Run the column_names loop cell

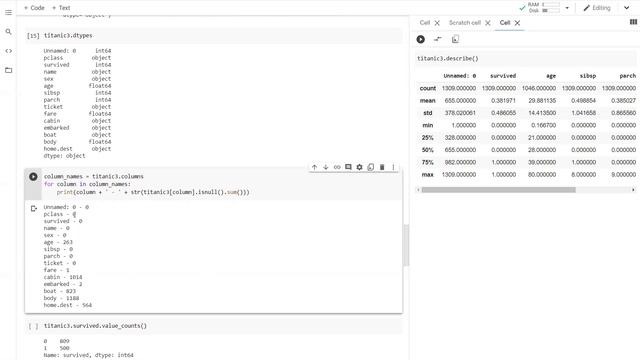[33, 177]
